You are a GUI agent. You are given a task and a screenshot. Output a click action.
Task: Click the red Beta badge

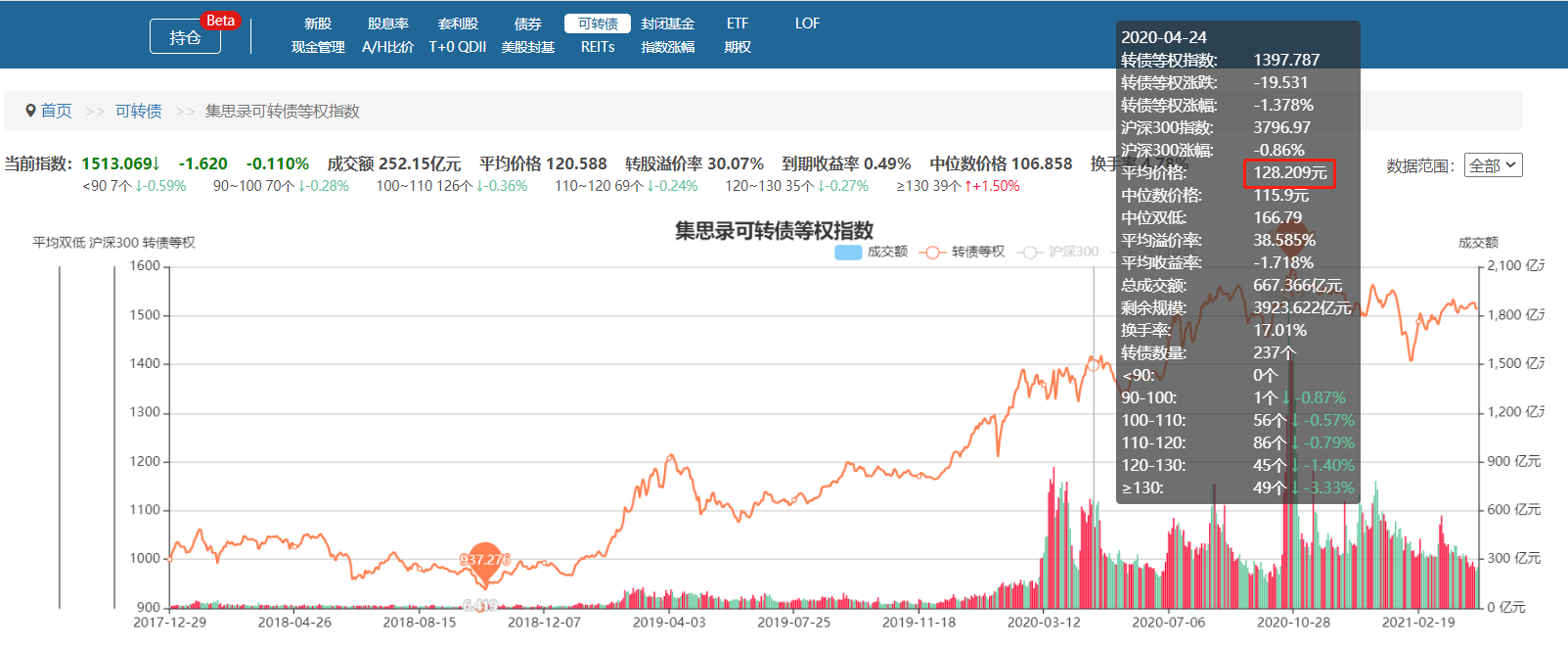pos(220,21)
